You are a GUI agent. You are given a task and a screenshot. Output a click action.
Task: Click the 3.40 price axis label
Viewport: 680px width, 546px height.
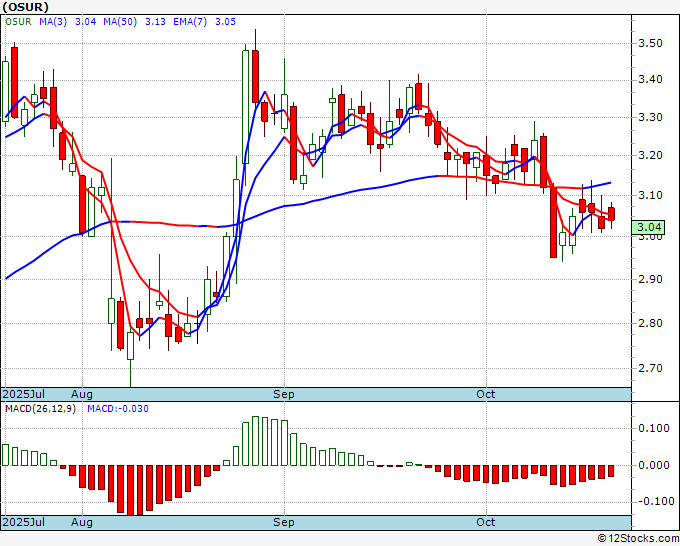(x=650, y=79)
